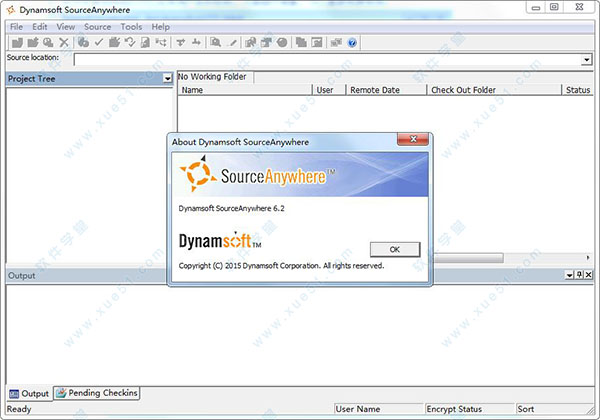Click the blue help question mark icon
This screenshot has height=420, width=600.
pos(352,43)
